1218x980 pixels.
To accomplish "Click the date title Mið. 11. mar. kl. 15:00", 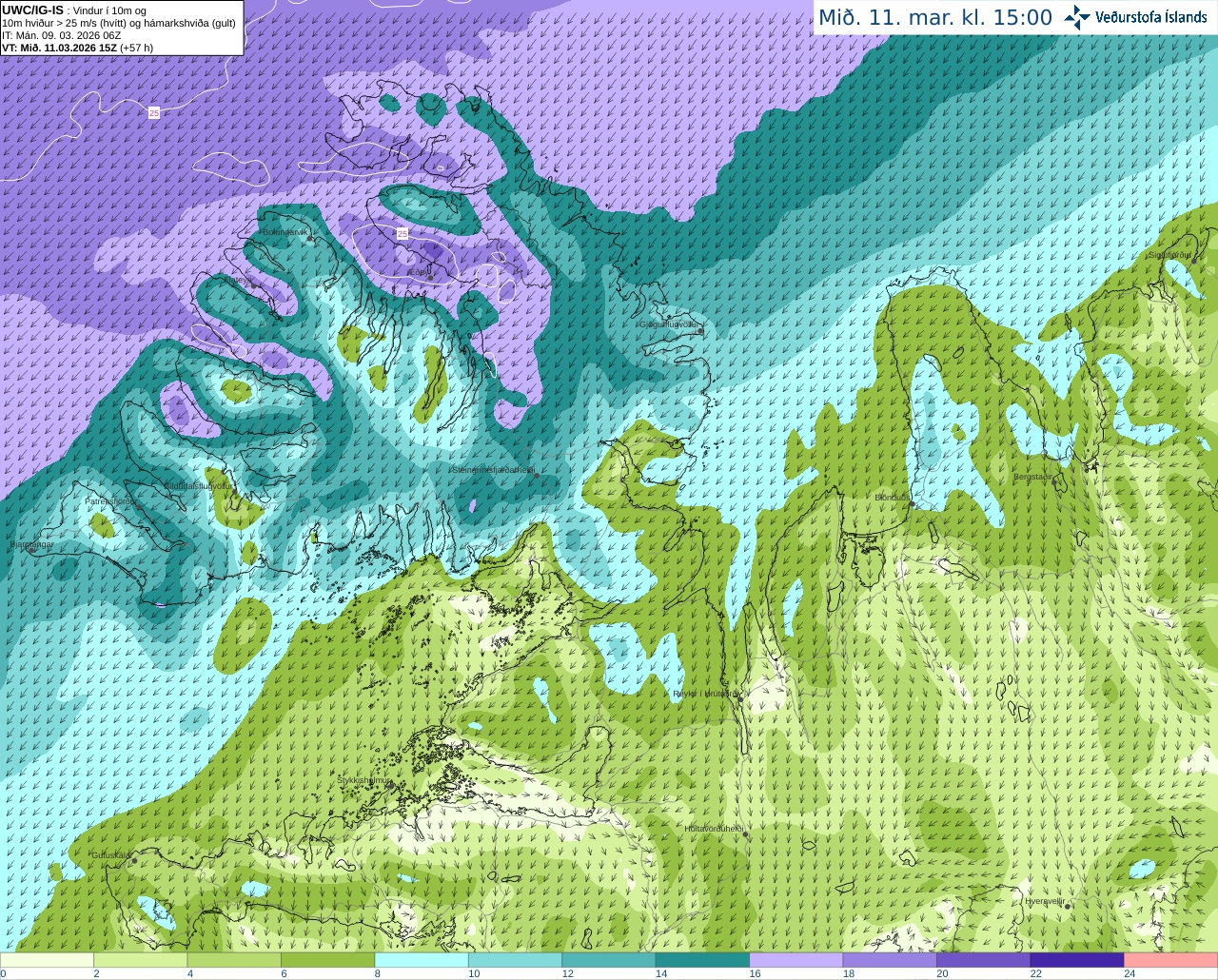I will 935,18.
